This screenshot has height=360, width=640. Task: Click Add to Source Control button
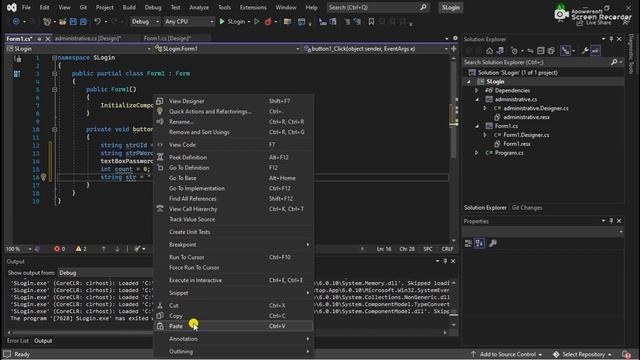coord(506,354)
